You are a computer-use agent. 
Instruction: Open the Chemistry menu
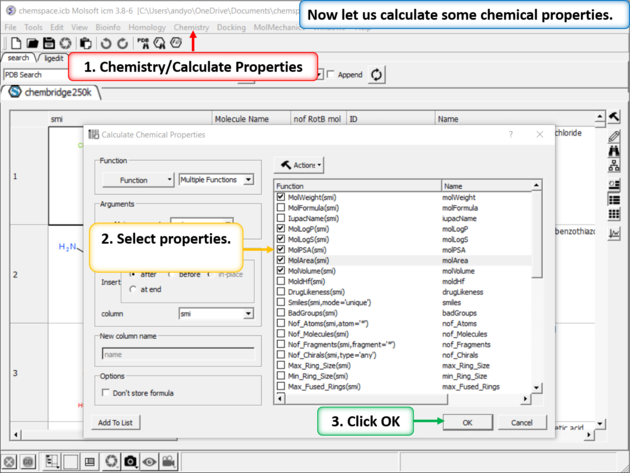(x=191, y=28)
